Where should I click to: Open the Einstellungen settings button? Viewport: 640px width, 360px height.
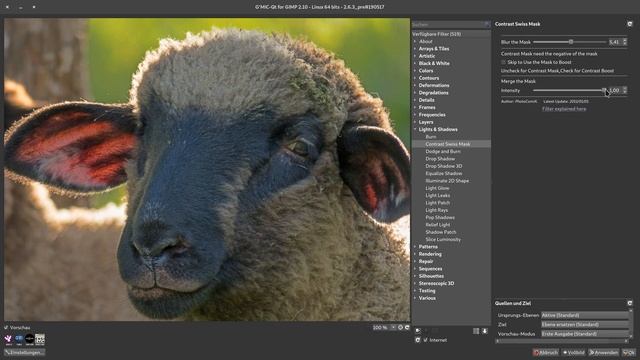pos(24,352)
